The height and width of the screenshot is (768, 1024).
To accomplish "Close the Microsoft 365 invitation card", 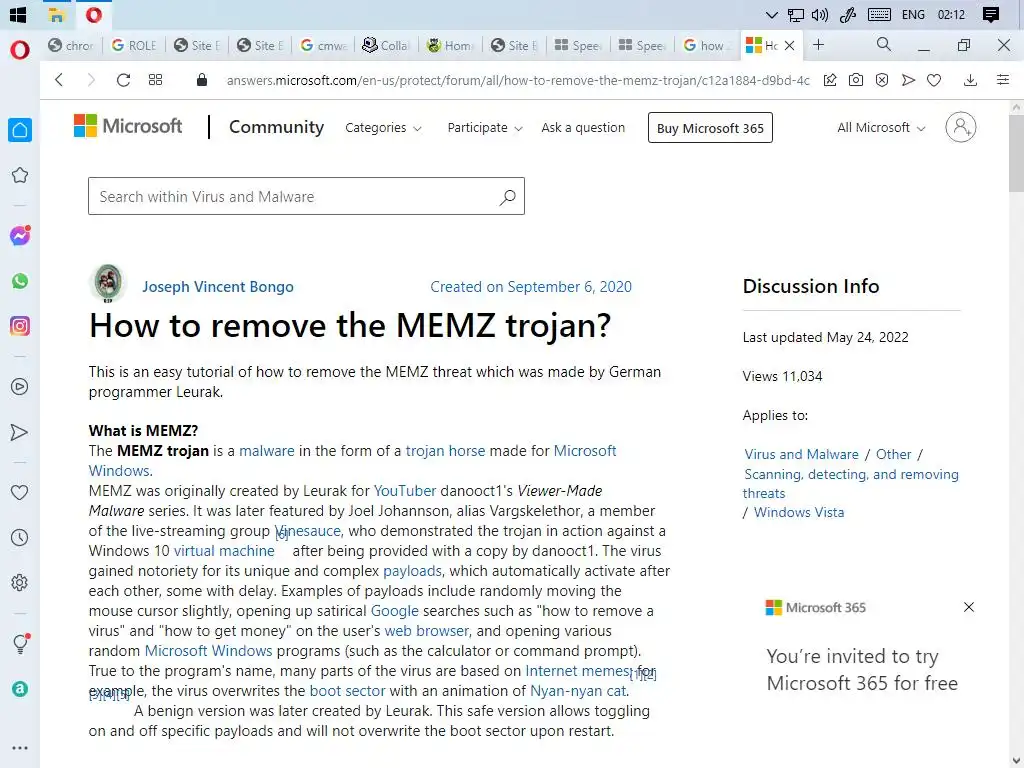I will coord(969,607).
